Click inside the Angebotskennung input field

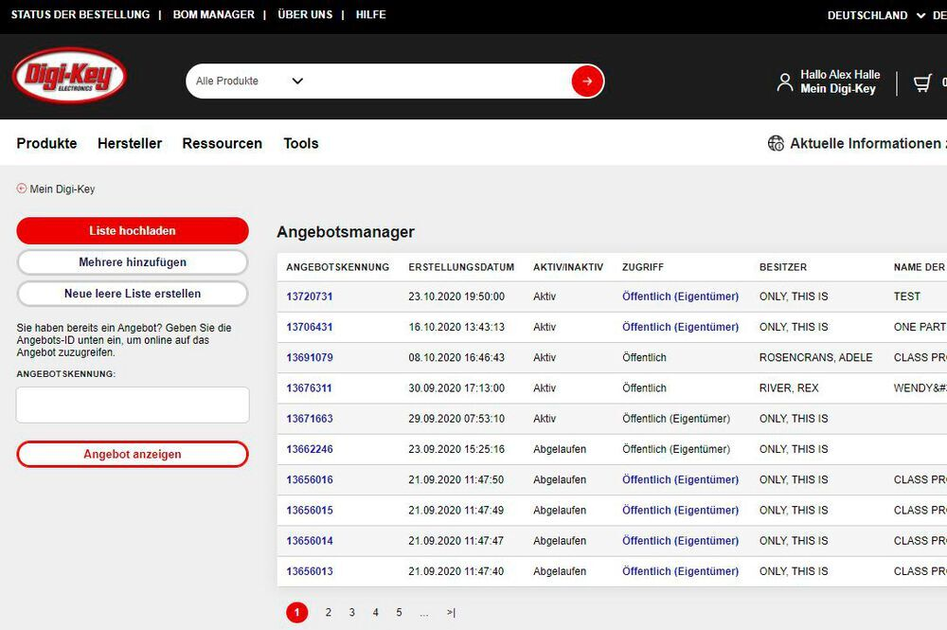click(x=131, y=404)
